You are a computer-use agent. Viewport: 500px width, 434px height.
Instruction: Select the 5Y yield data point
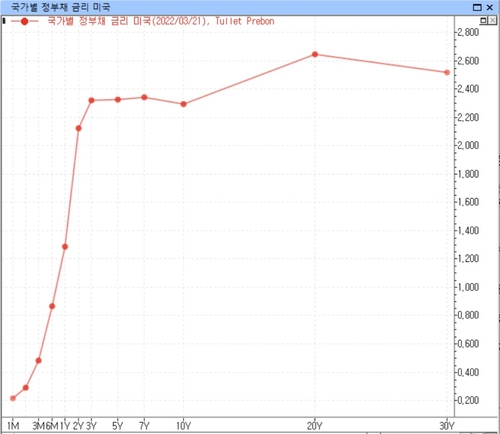tap(118, 99)
